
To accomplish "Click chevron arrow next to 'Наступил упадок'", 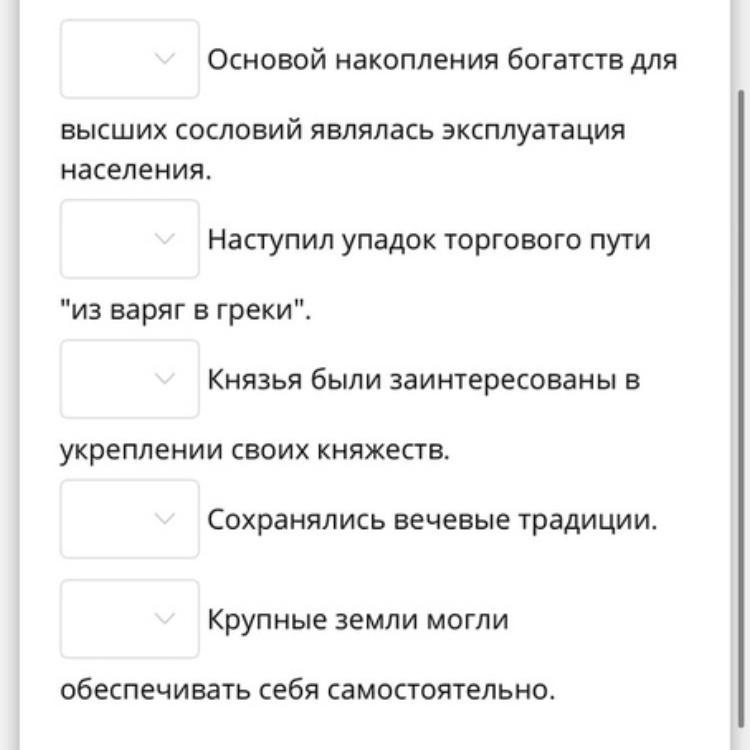I will (x=166, y=239).
